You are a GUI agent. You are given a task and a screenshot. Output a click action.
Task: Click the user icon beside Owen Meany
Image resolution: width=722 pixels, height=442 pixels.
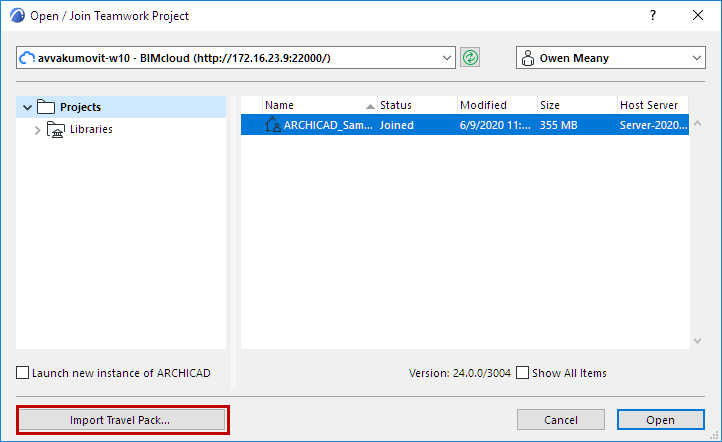click(528, 58)
